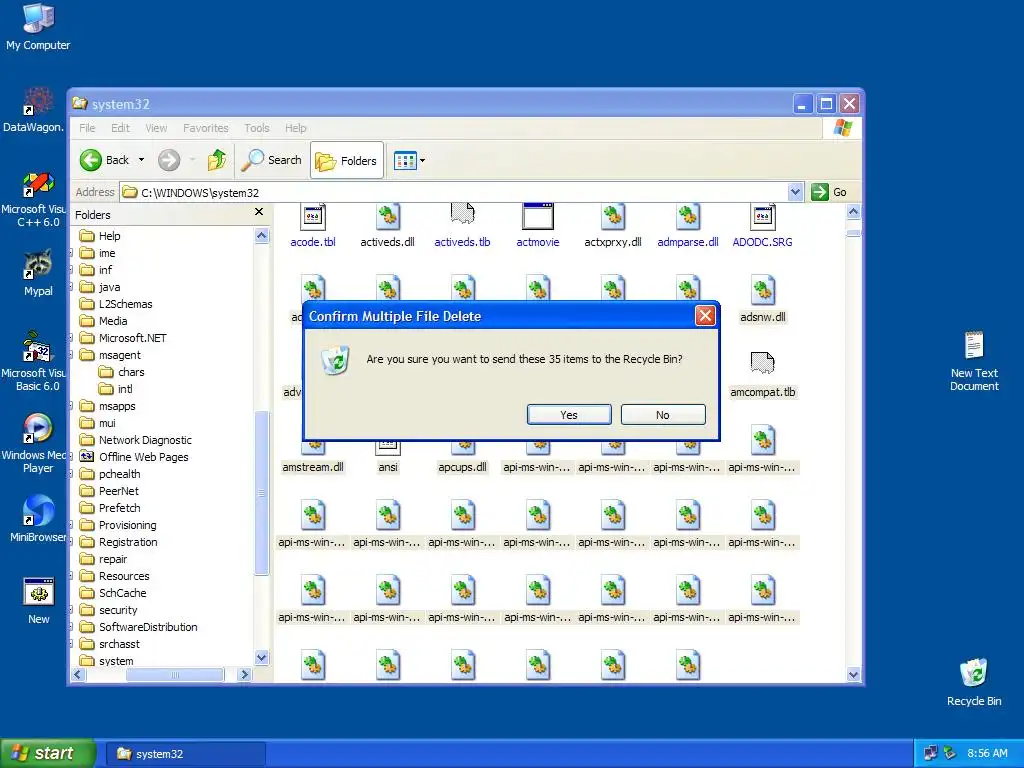Screen dimensions: 1024x768
Task: Select the security folder in tree
Action: point(108,609)
